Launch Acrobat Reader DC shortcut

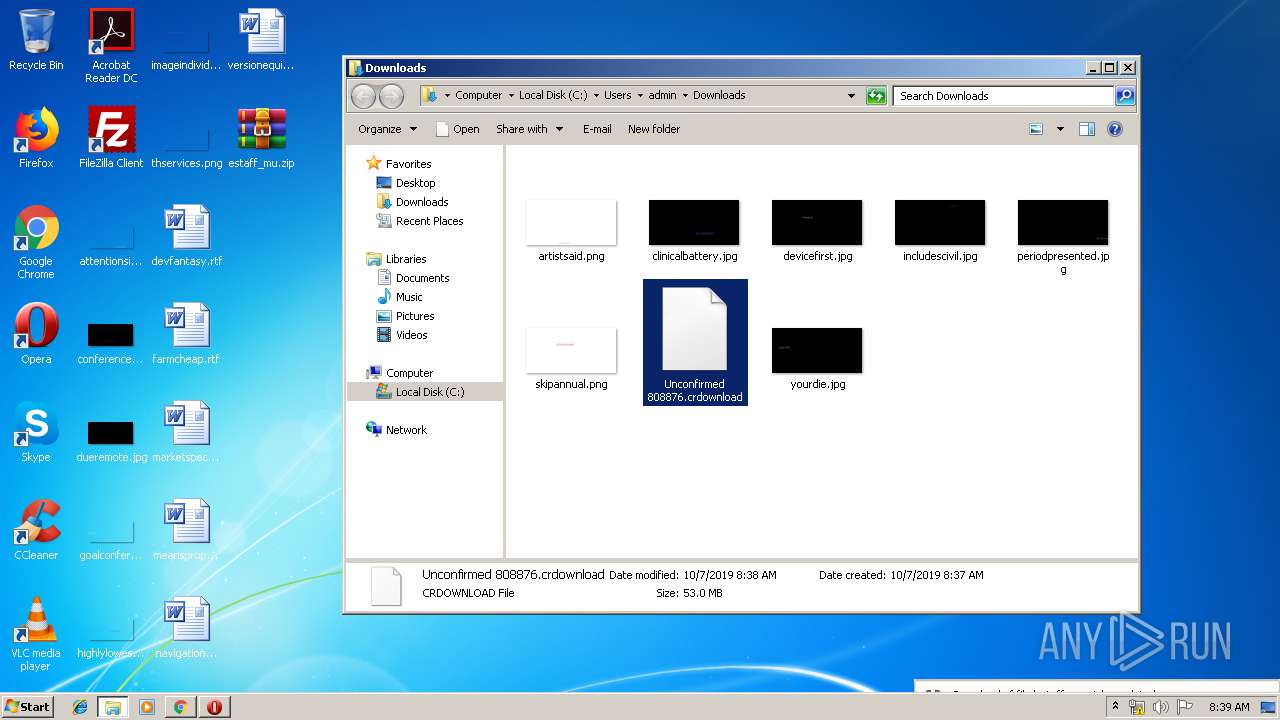pyautogui.click(x=111, y=46)
